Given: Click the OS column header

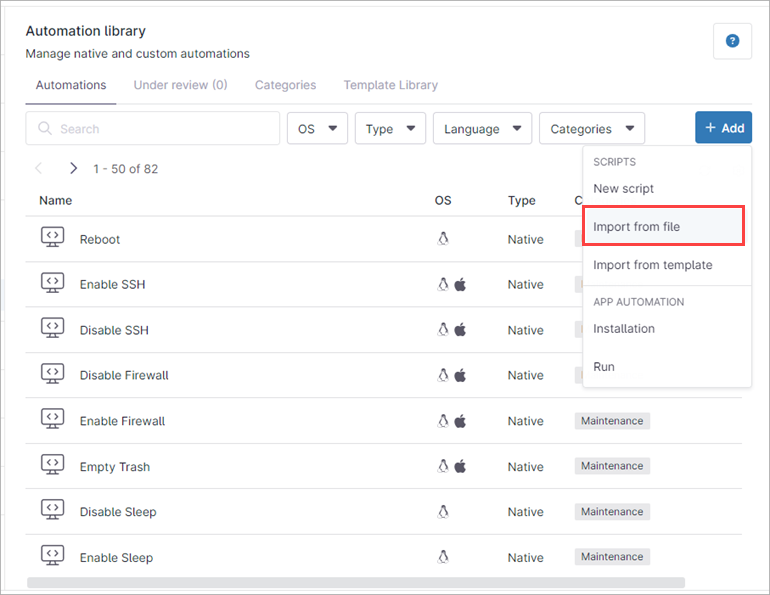Looking at the screenshot, I should [x=442, y=200].
